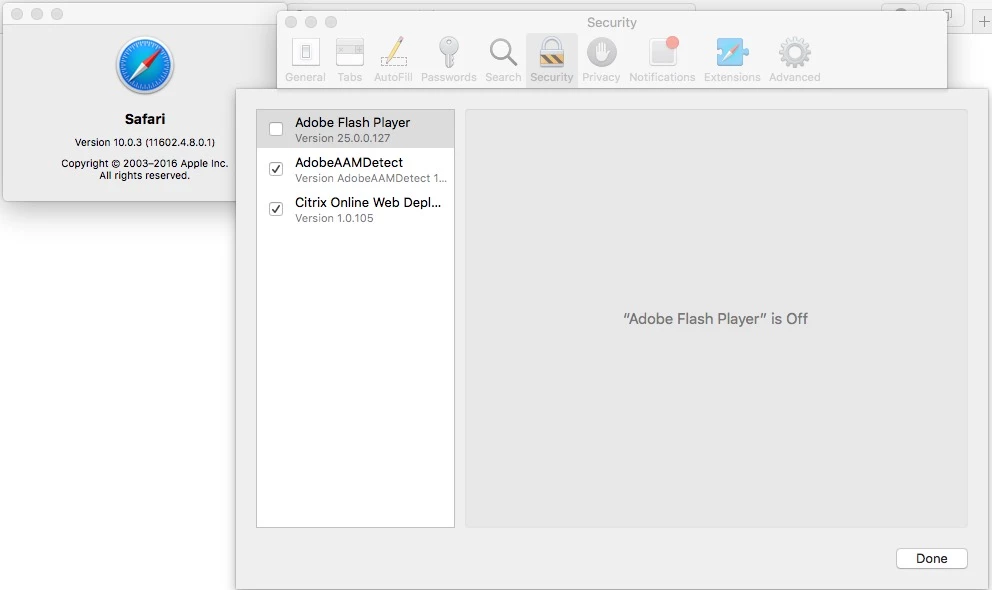The image size is (992, 590).
Task: Click Version 25.0.0.127 text
Action: coord(342,138)
